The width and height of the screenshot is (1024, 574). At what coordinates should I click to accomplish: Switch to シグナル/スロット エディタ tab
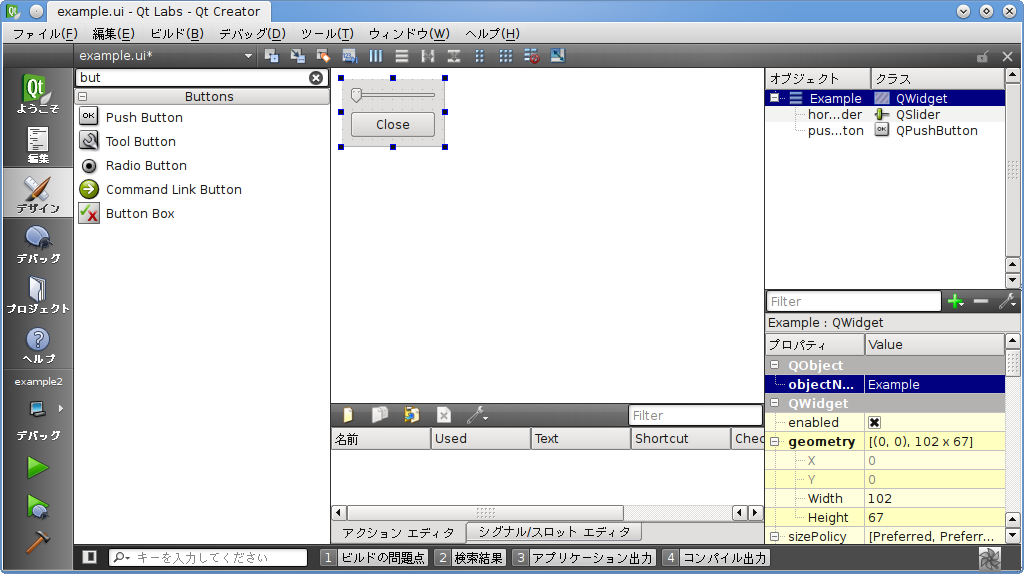[553, 532]
